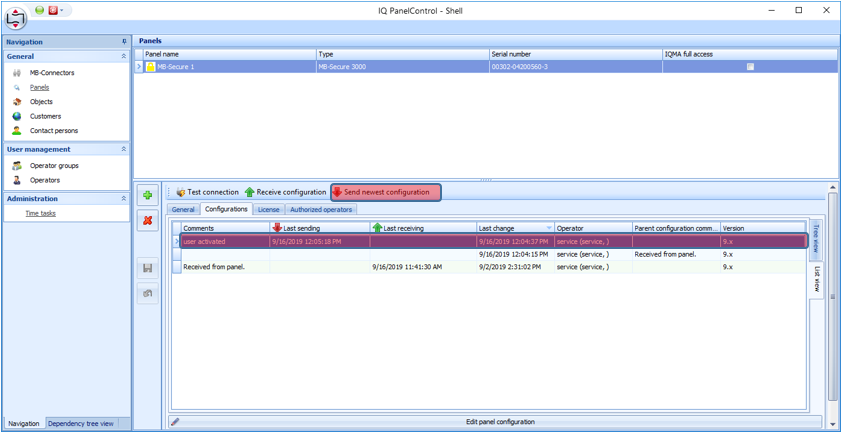The width and height of the screenshot is (843, 434).
Task: Sort by Version column header
Action: tap(763, 228)
